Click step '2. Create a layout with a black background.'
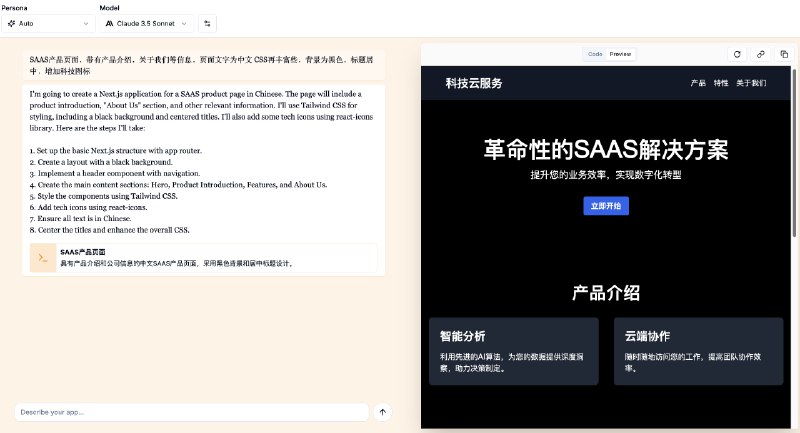800x433 pixels. [101, 162]
